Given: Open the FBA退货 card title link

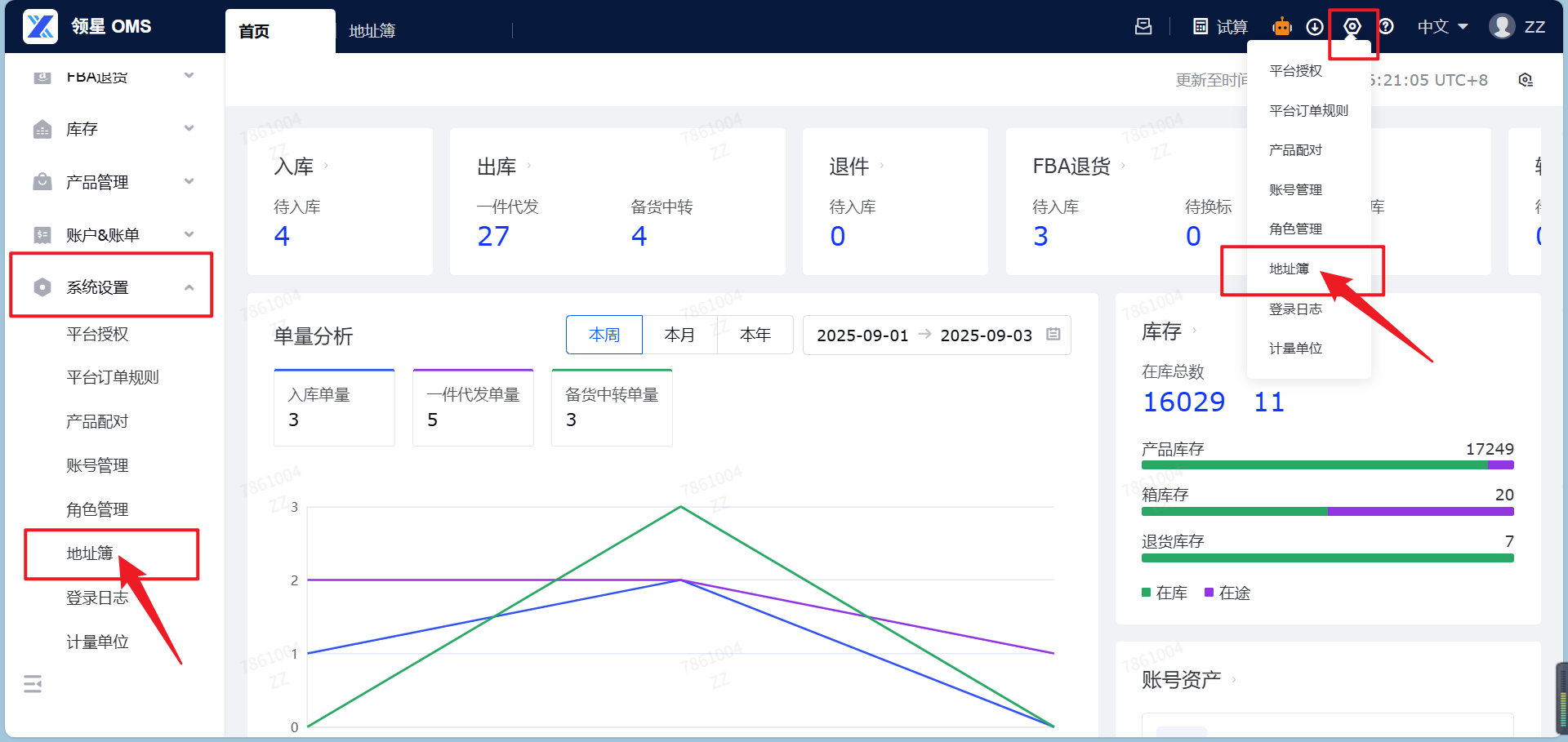Looking at the screenshot, I should point(1071,167).
